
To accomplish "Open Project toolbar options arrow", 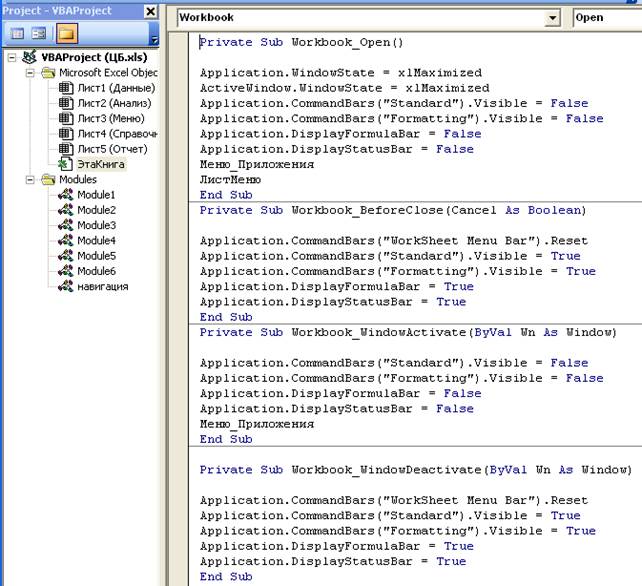I will pyautogui.click(x=154, y=39).
